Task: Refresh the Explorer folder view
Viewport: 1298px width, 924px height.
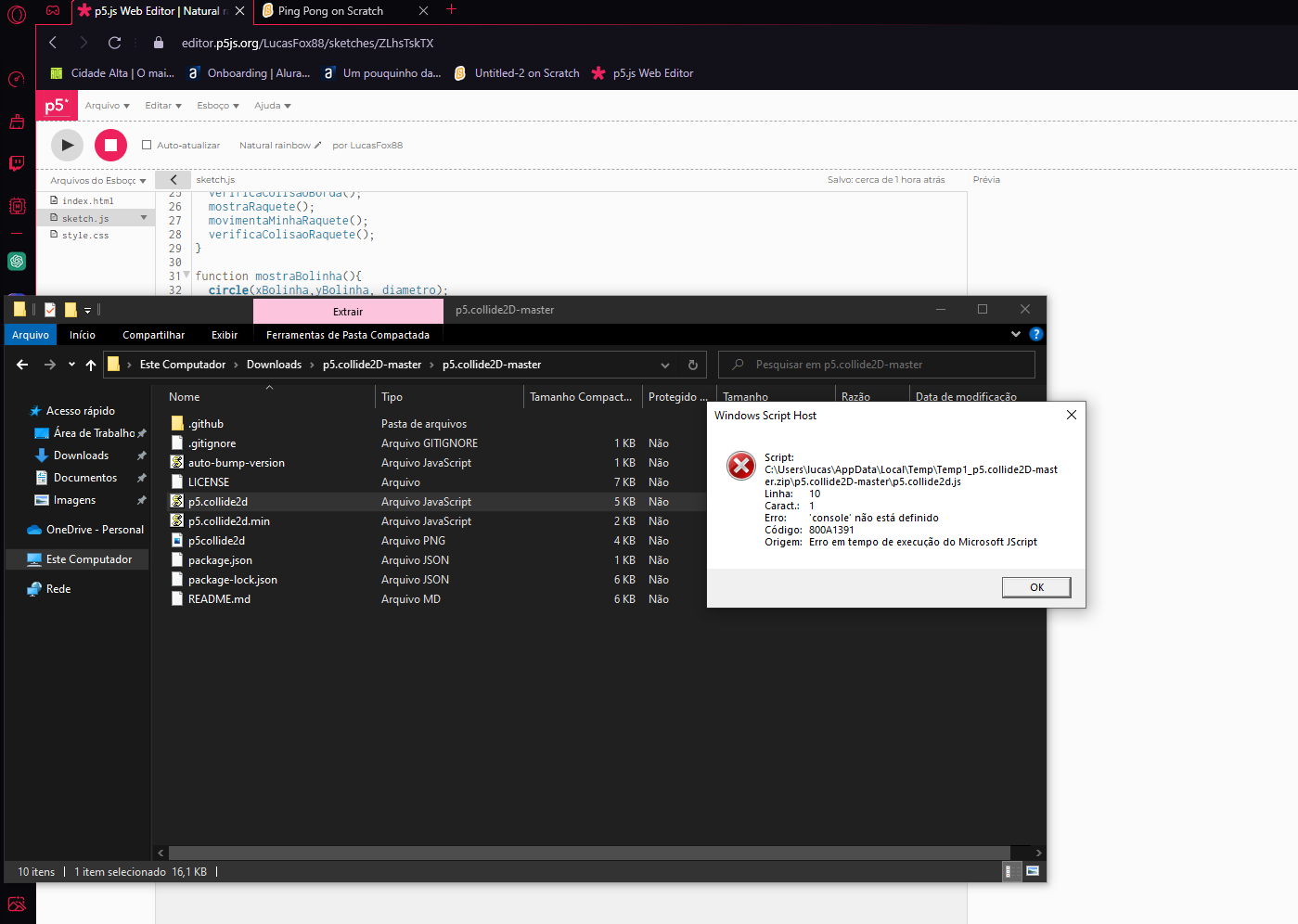Action: (x=693, y=365)
